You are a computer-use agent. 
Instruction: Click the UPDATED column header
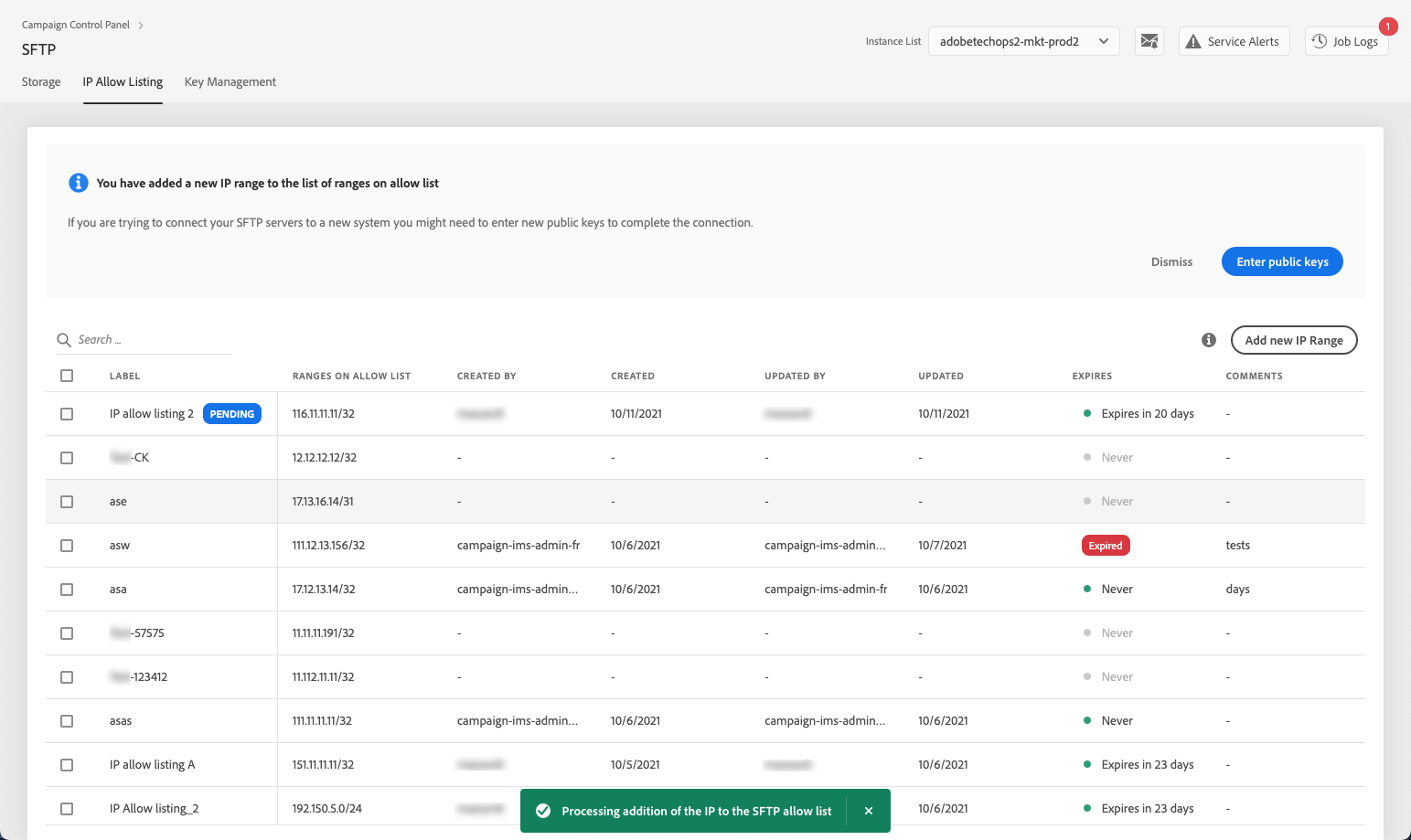coord(941,376)
